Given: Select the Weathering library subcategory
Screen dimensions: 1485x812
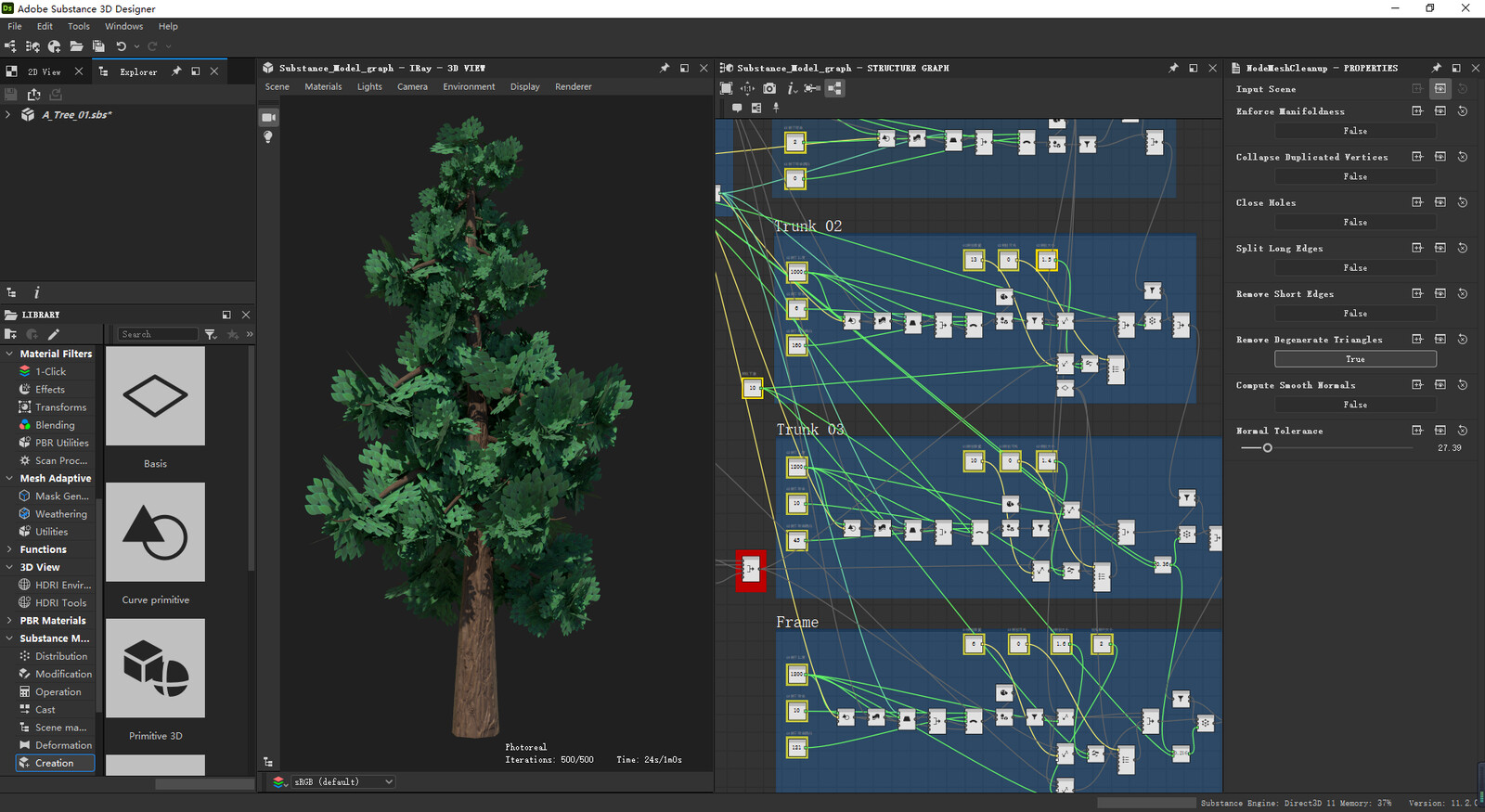Looking at the screenshot, I should (x=55, y=514).
